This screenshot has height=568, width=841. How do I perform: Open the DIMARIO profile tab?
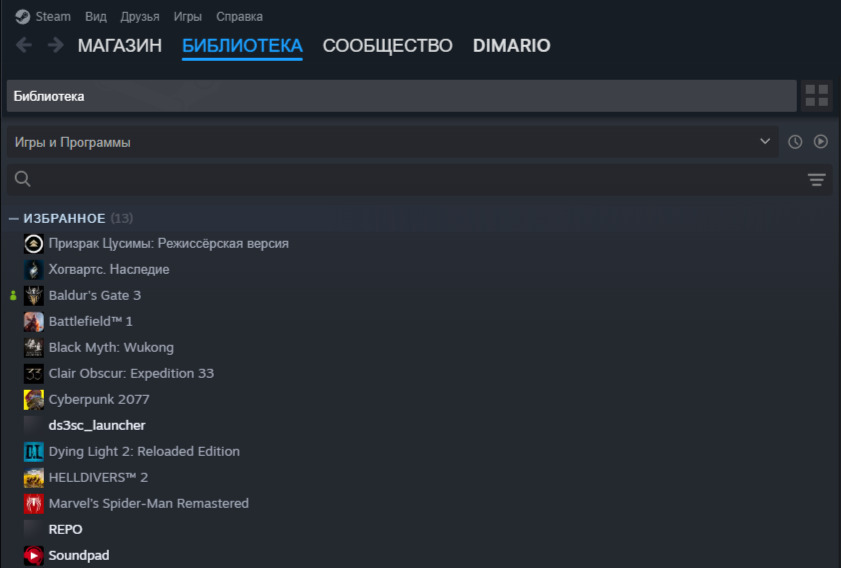click(x=511, y=46)
